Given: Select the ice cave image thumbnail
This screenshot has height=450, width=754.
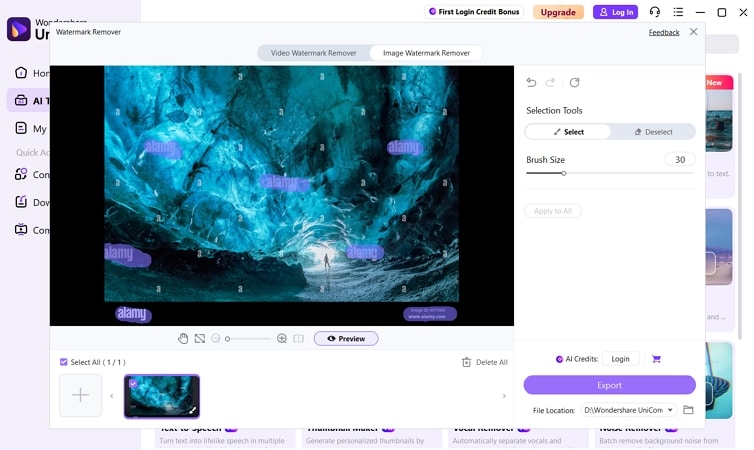Looking at the screenshot, I should tap(162, 396).
